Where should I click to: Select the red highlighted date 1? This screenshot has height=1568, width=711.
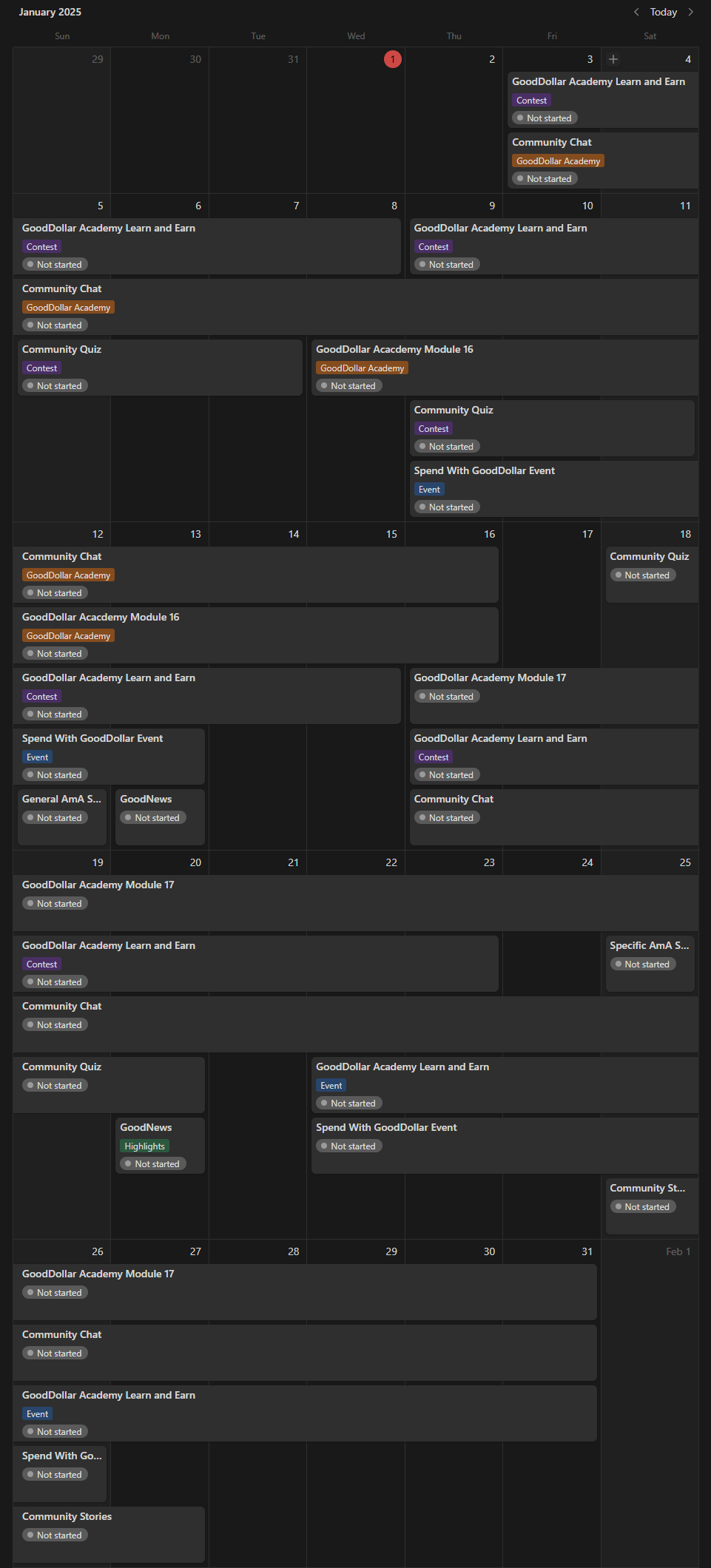393,59
